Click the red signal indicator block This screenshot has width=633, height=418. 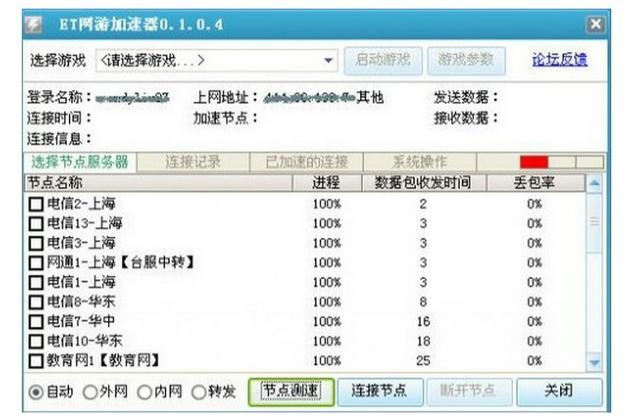[x=534, y=162]
